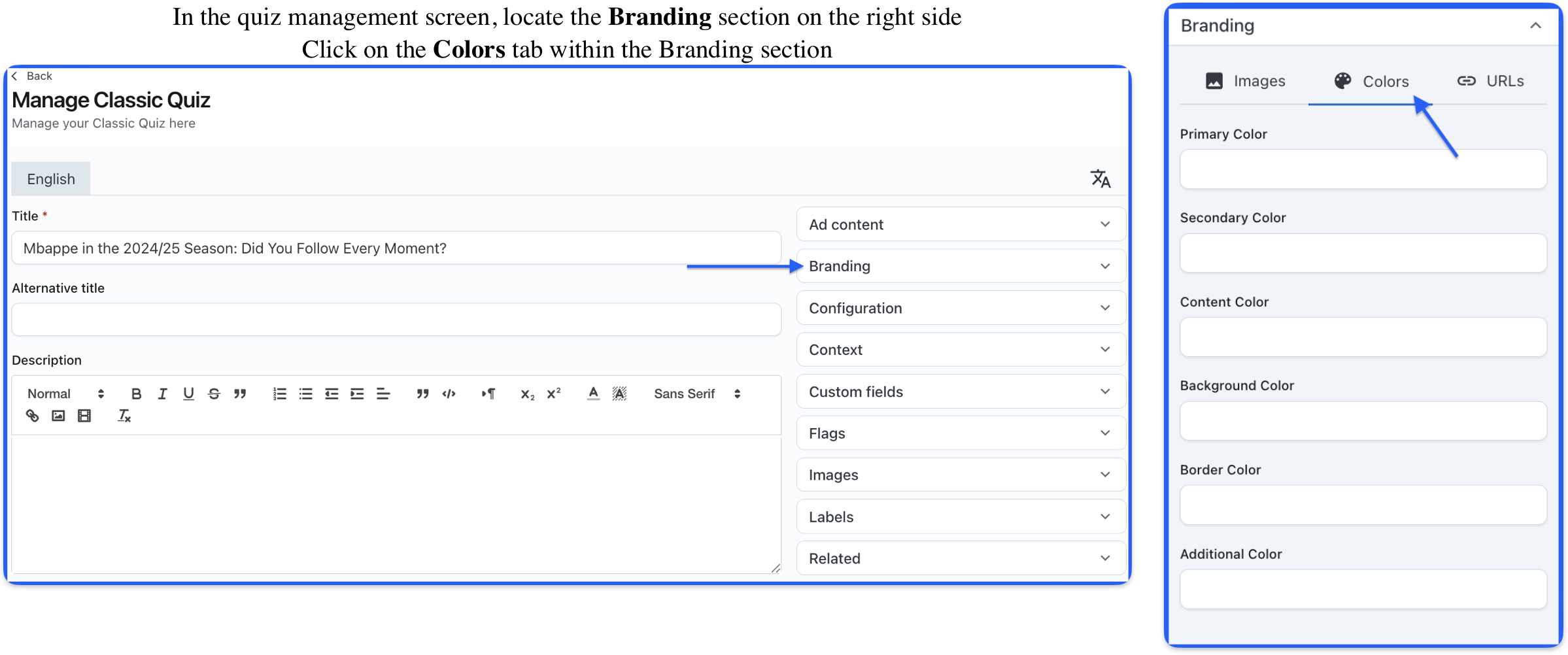Screen dimensions: 1568x655
Task: Click the insert video film icon
Action: coord(84,416)
